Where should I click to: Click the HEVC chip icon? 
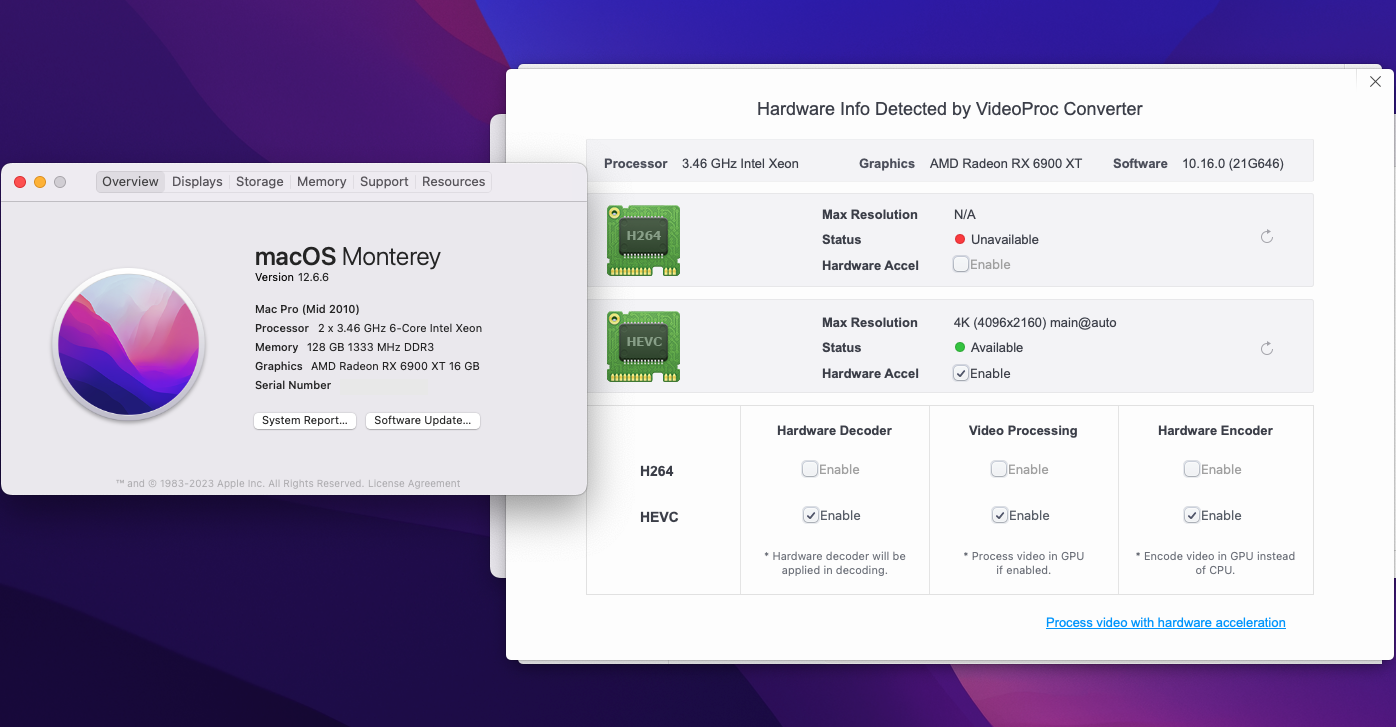click(x=643, y=346)
